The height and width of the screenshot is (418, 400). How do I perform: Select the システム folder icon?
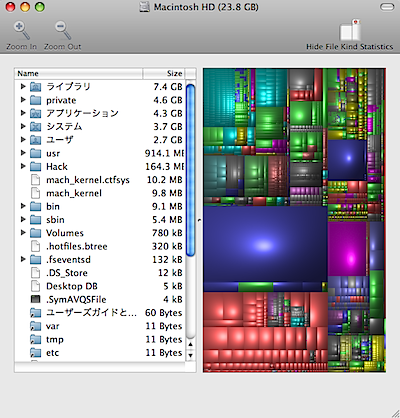point(35,127)
